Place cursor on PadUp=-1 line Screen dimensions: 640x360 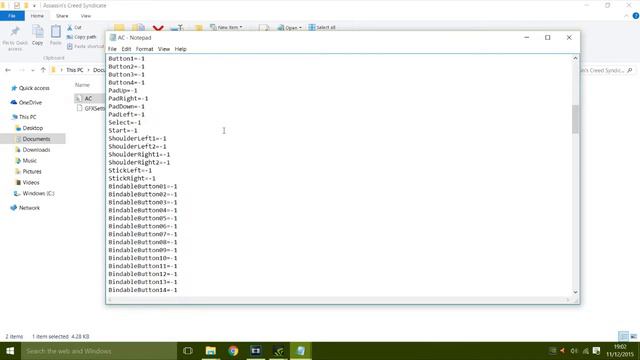[x=123, y=91]
